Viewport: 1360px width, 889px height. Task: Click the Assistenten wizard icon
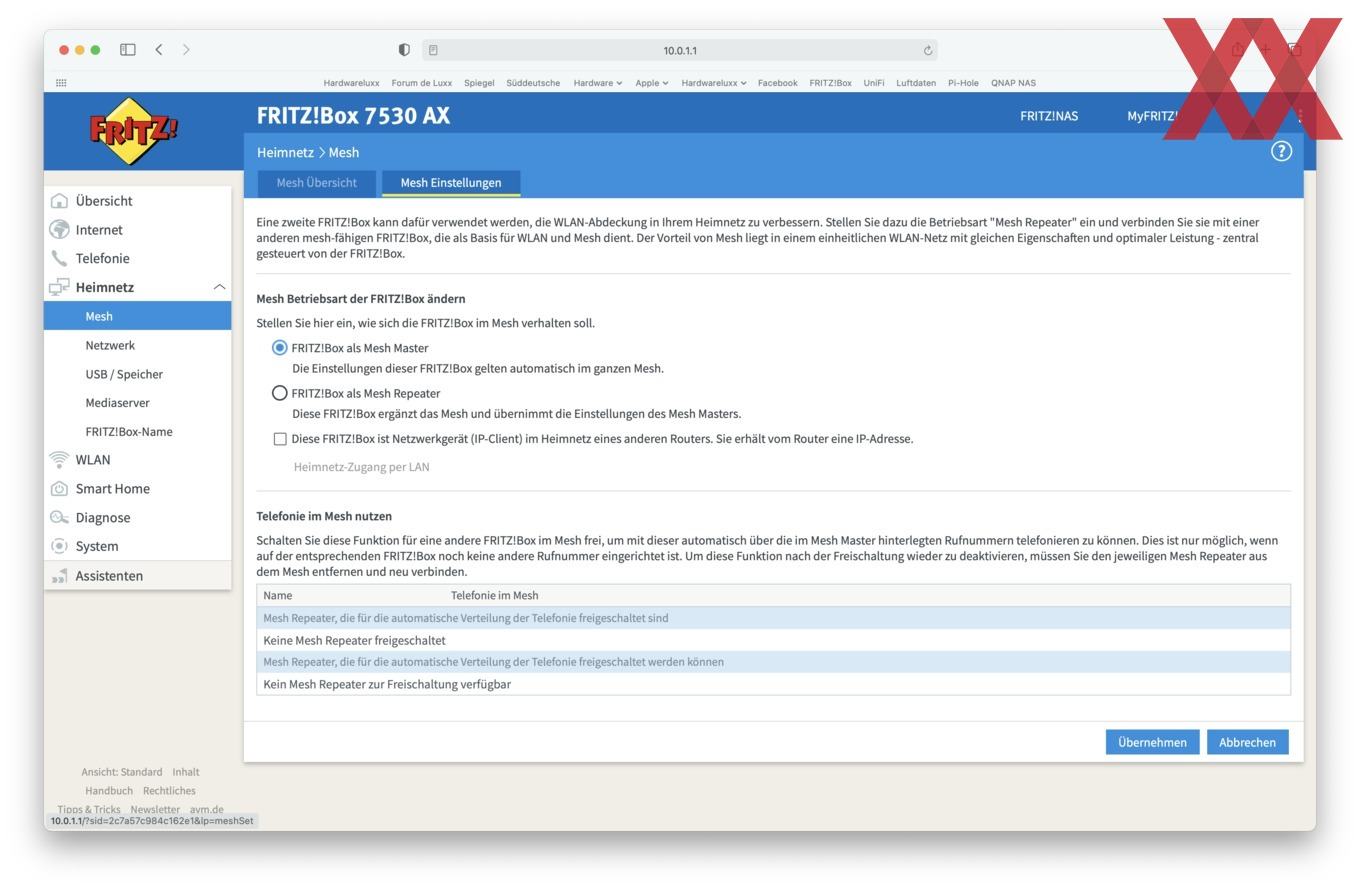point(60,576)
